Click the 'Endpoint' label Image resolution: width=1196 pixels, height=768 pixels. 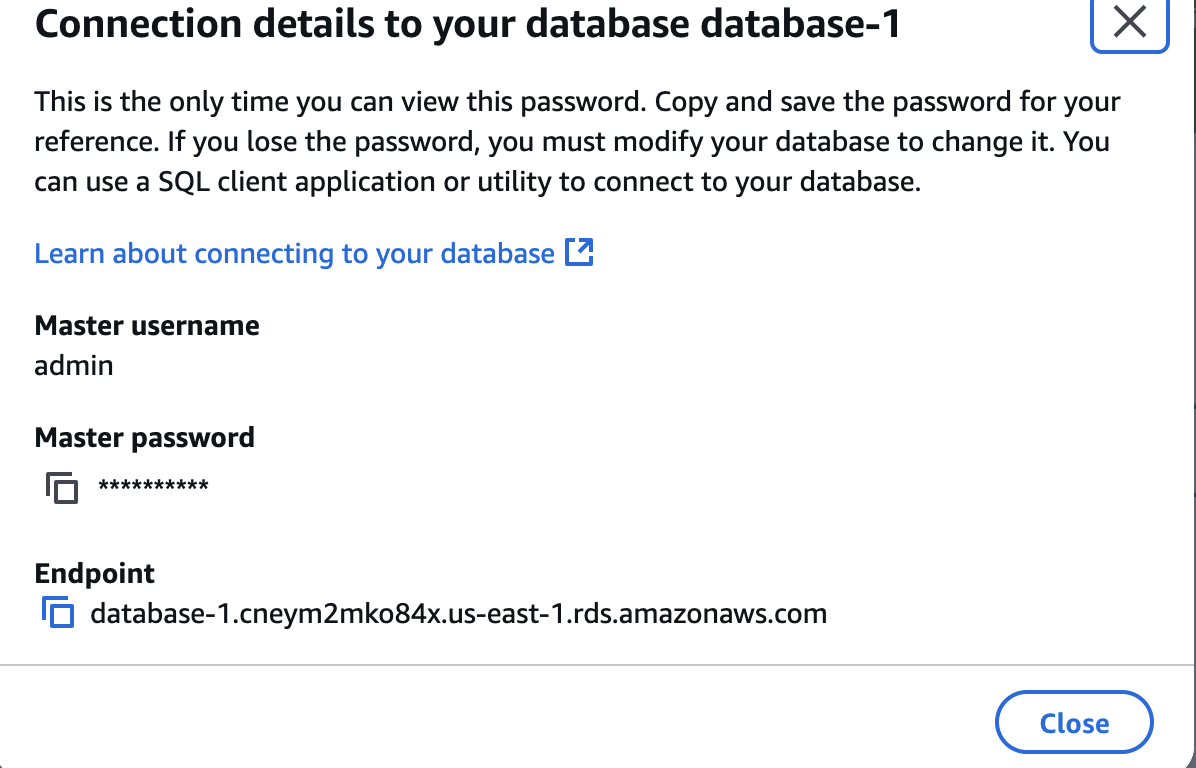point(95,574)
